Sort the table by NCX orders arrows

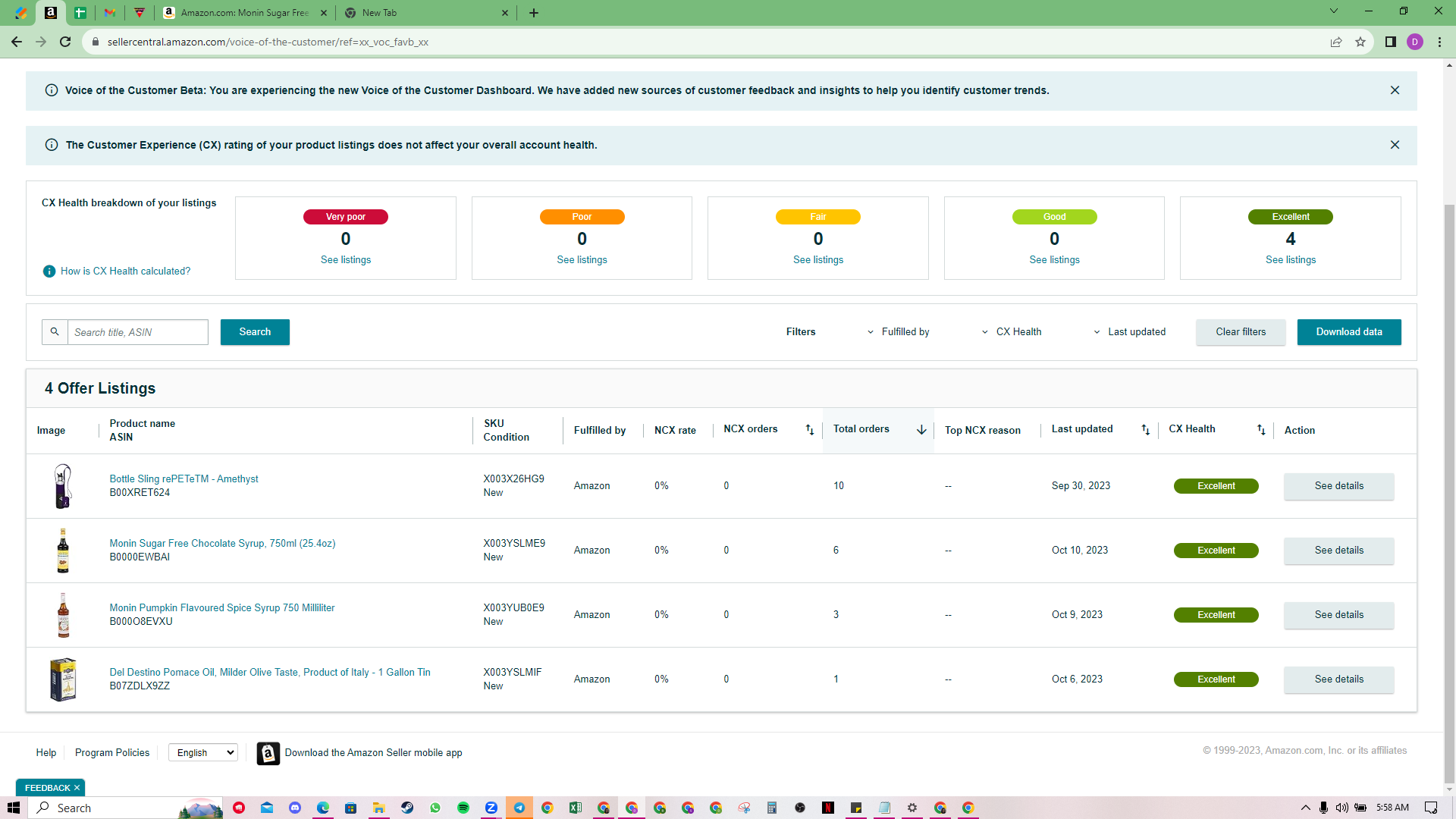click(x=809, y=430)
